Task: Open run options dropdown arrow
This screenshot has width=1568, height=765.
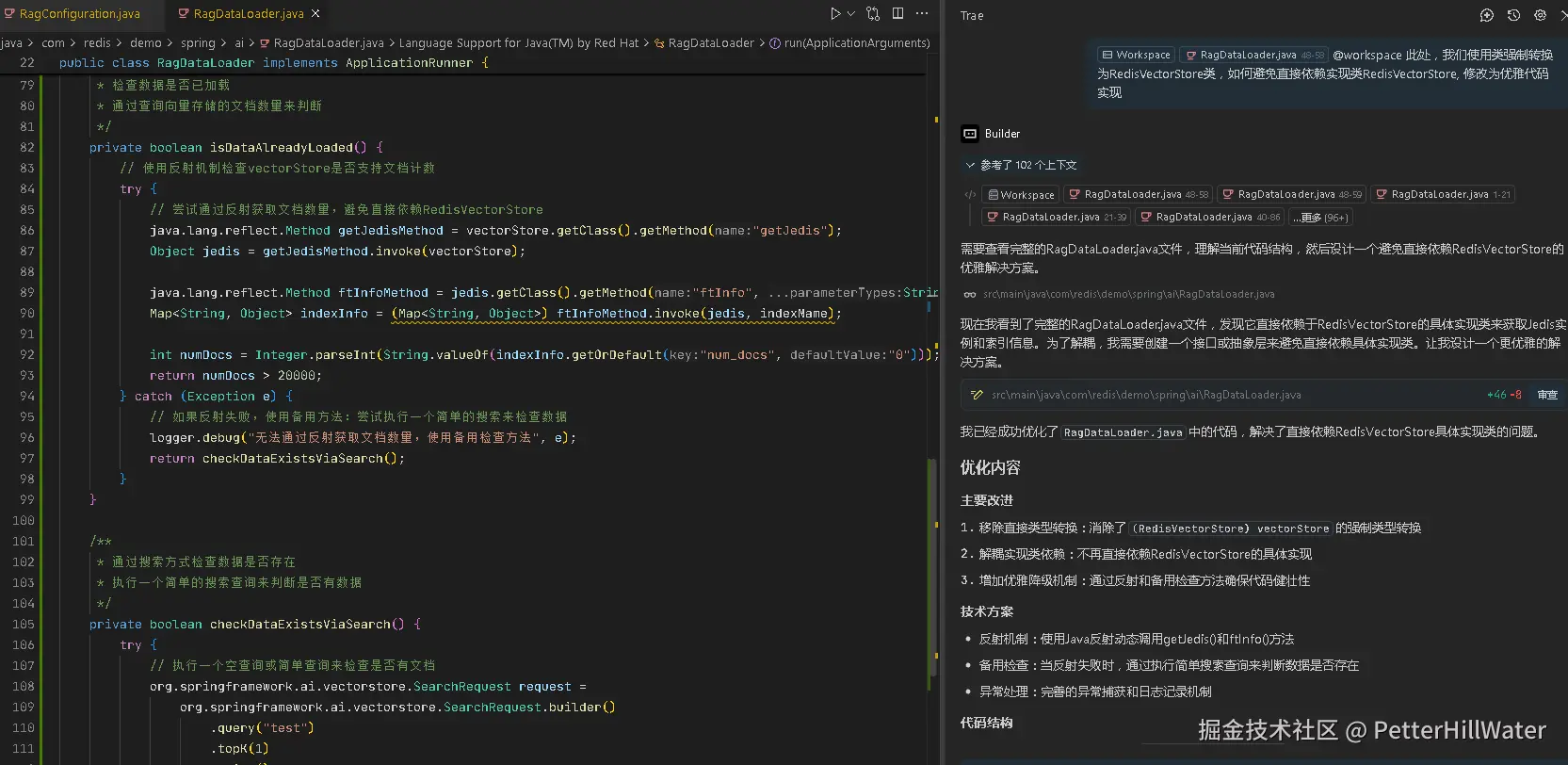Action: tap(850, 14)
